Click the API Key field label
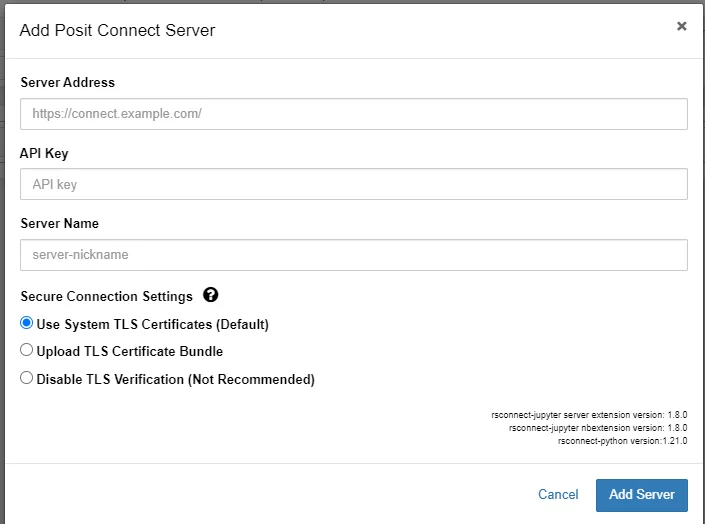 point(44,153)
